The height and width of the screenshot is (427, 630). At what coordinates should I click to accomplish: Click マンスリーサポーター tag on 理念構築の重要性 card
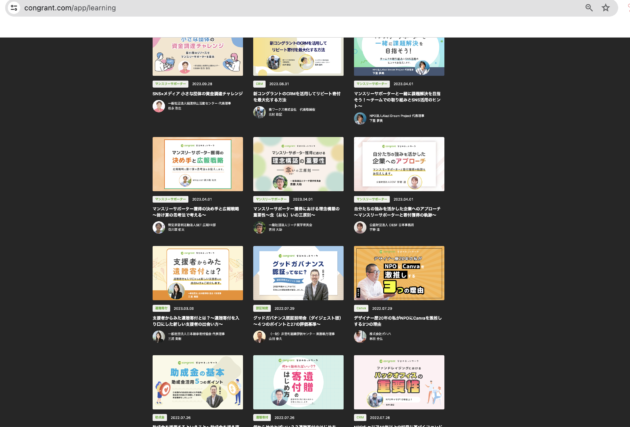tap(271, 199)
